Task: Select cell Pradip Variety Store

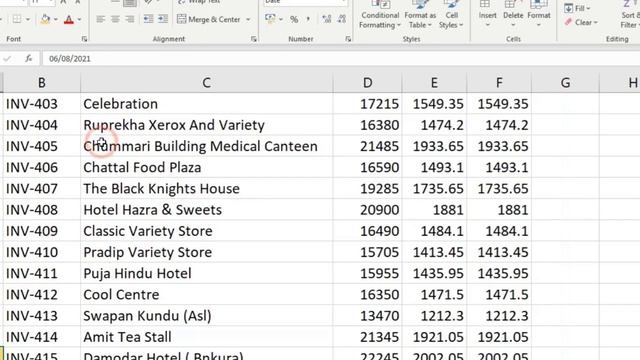Action: coord(207,252)
